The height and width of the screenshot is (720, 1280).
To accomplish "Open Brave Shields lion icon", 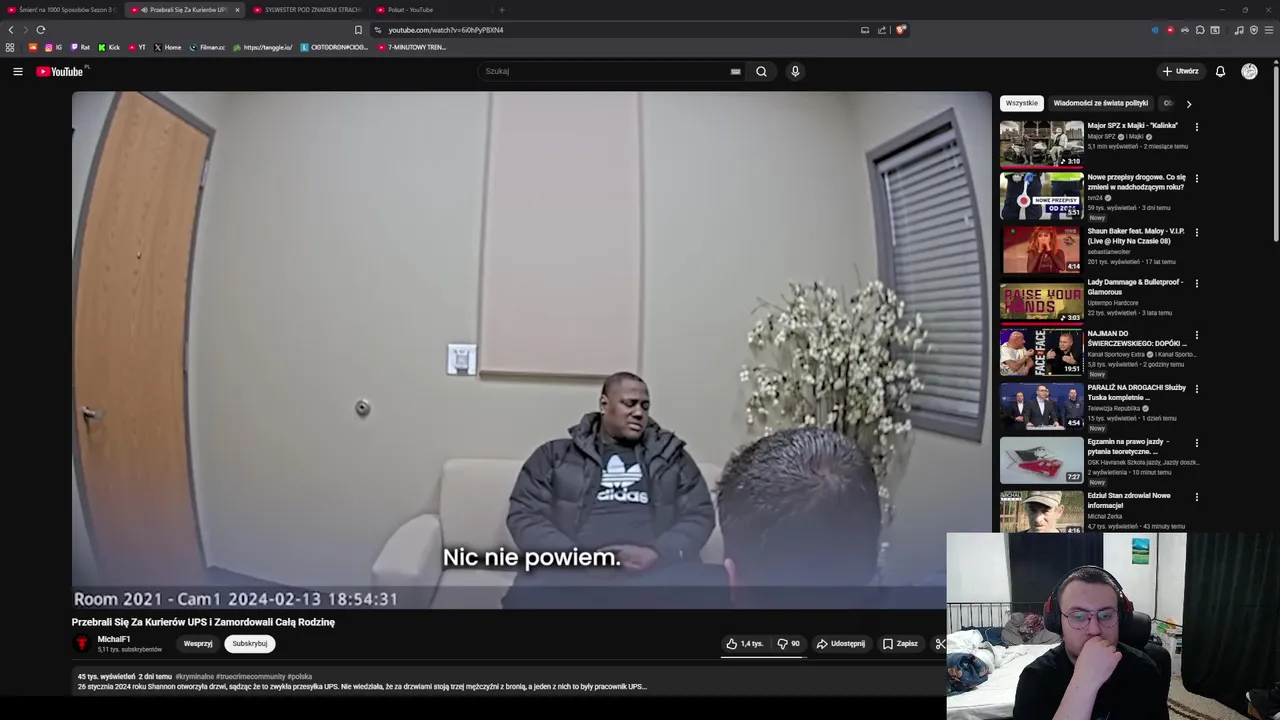I will (x=900, y=30).
